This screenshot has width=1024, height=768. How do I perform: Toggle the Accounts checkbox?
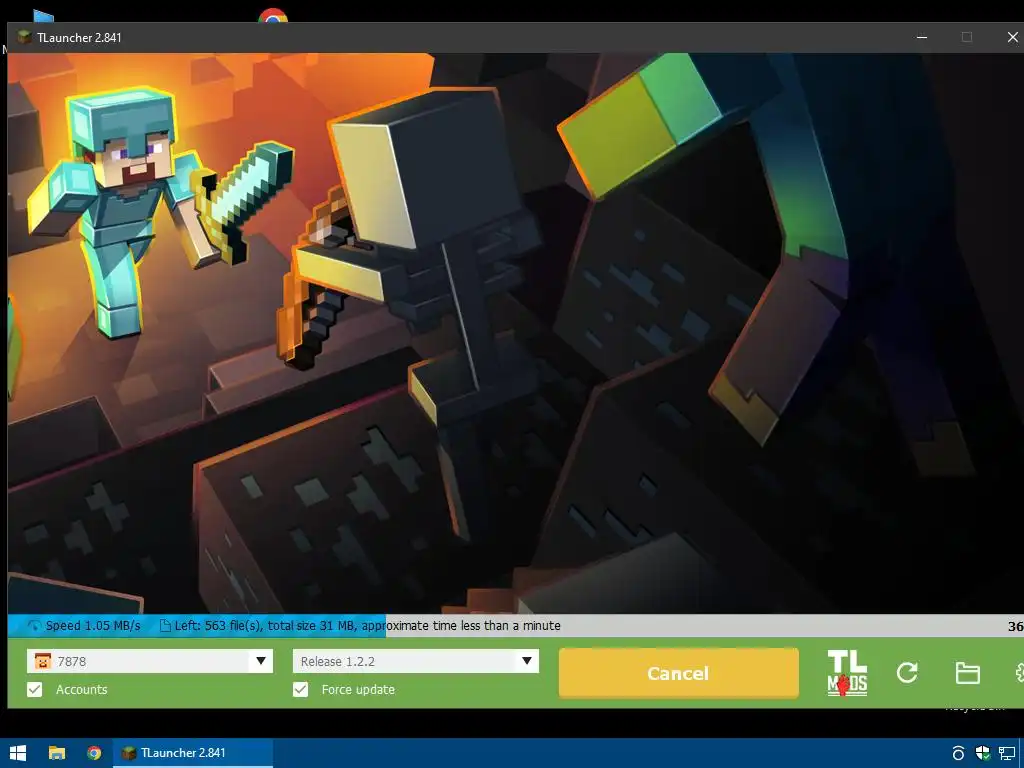(35, 690)
